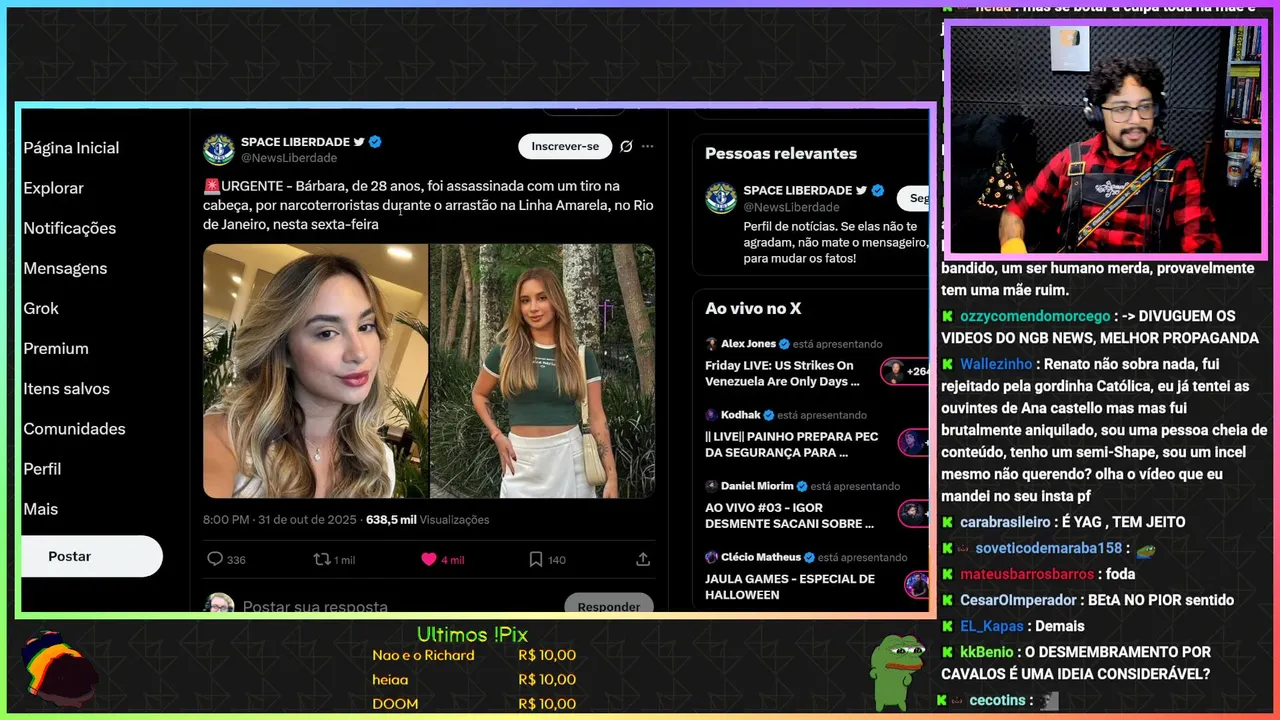The height and width of the screenshot is (720, 1280).
Task: Open the Grok circle icon beside Inscrever-se
Action: click(x=626, y=146)
